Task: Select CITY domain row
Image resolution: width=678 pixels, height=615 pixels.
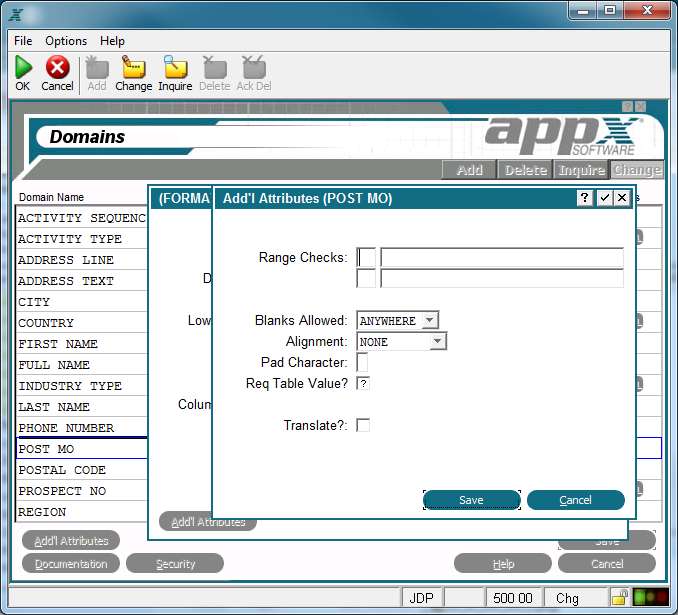Action: pyautogui.click(x=82, y=302)
